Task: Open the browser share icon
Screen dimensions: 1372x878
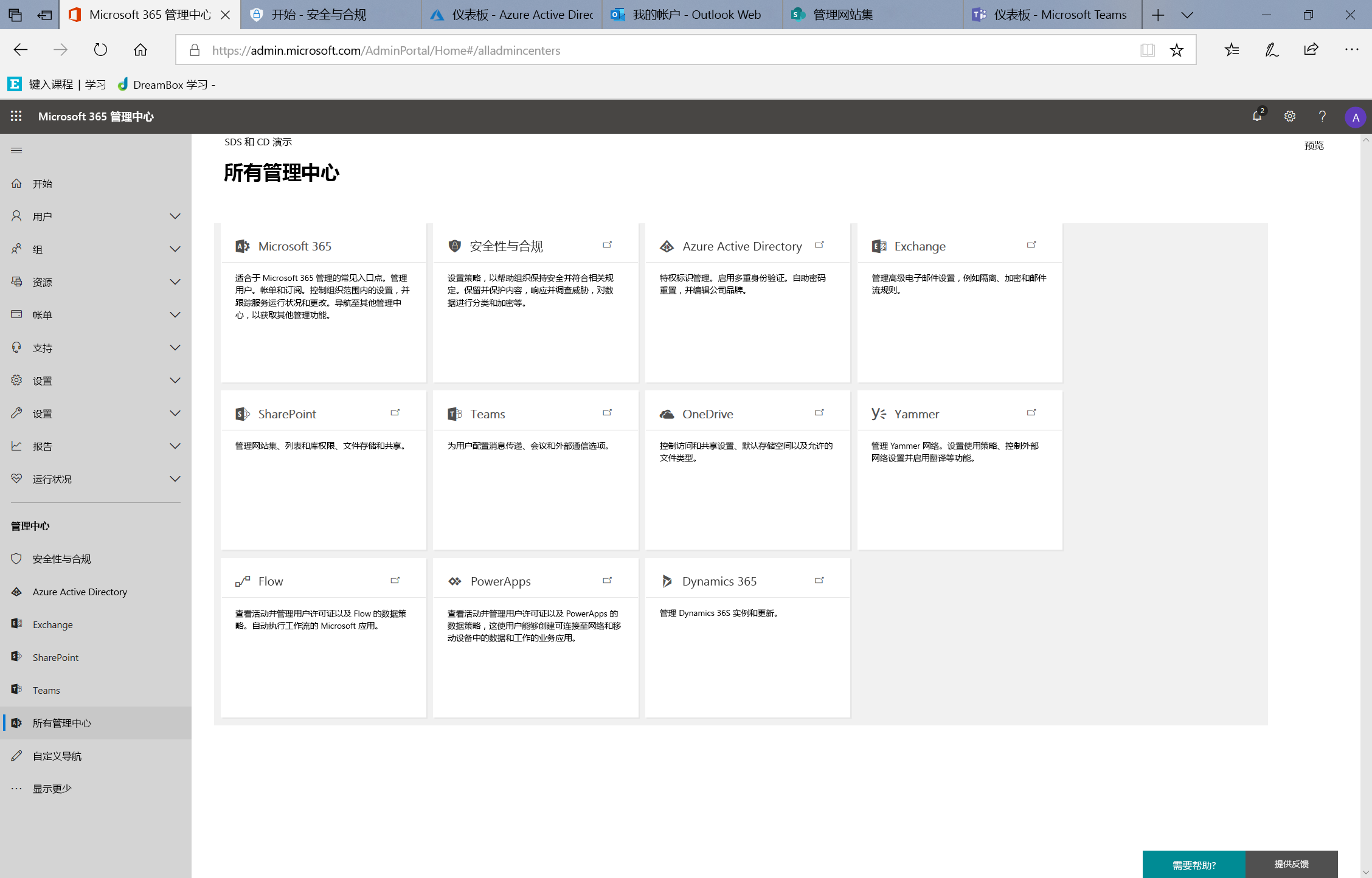Action: click(1311, 50)
